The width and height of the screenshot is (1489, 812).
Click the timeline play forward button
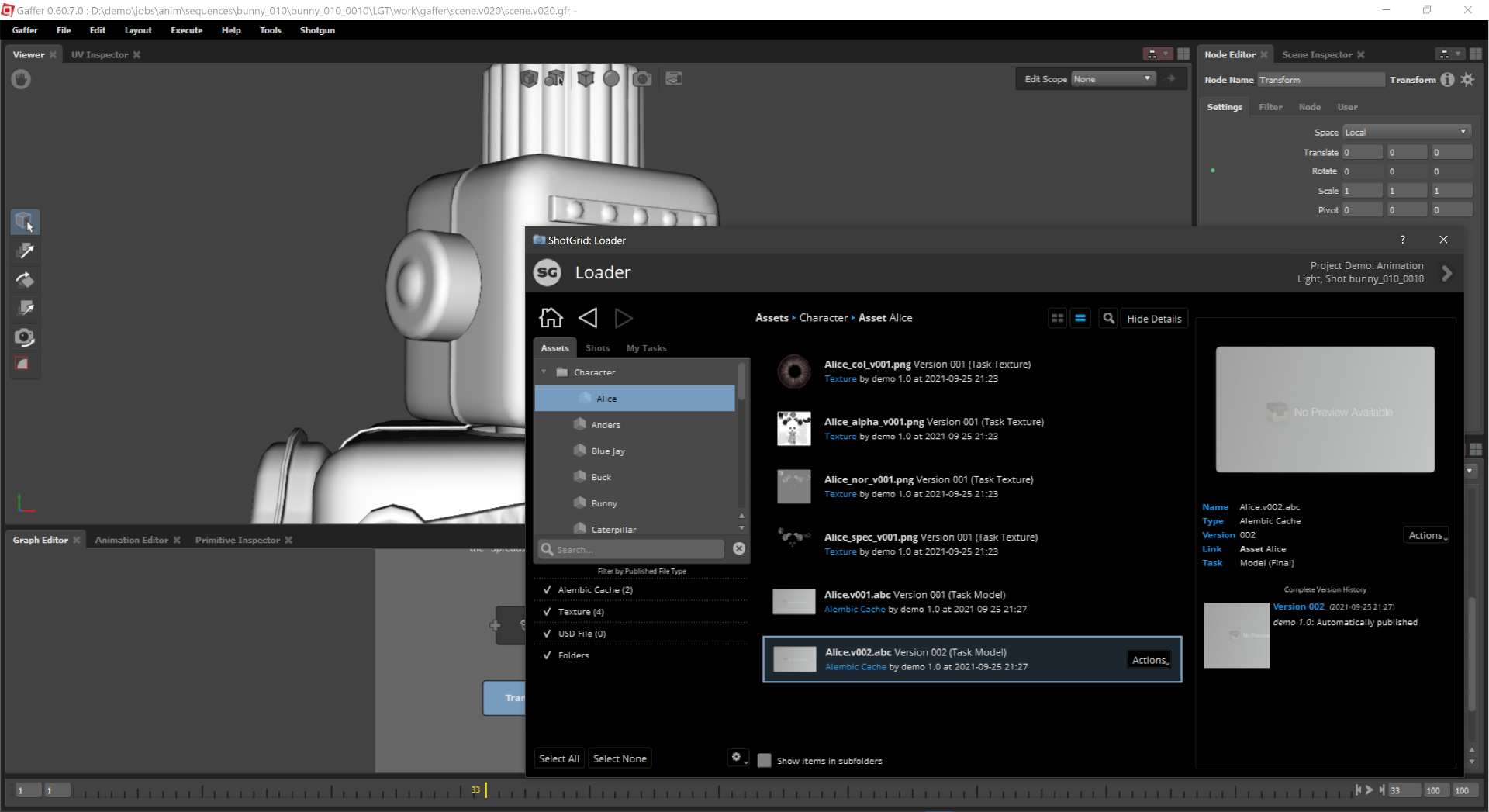click(x=1370, y=790)
